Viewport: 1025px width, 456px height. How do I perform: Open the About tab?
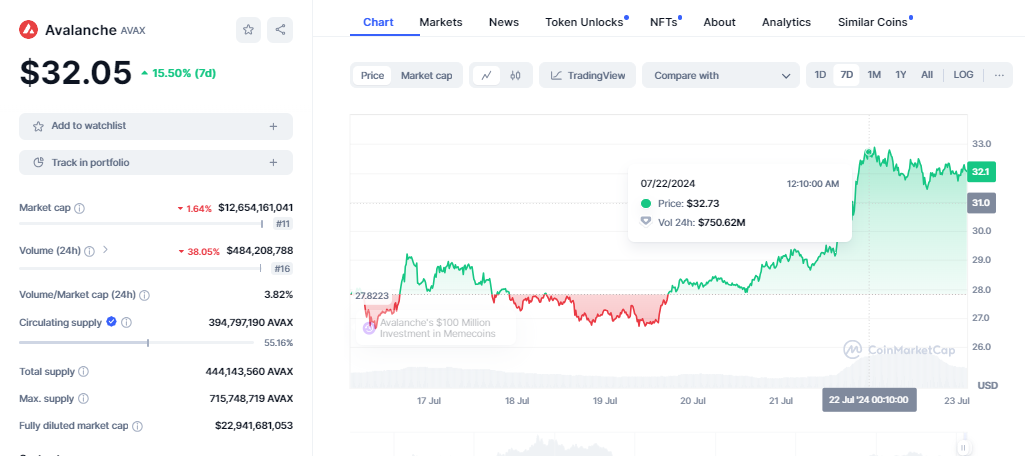[x=720, y=22]
